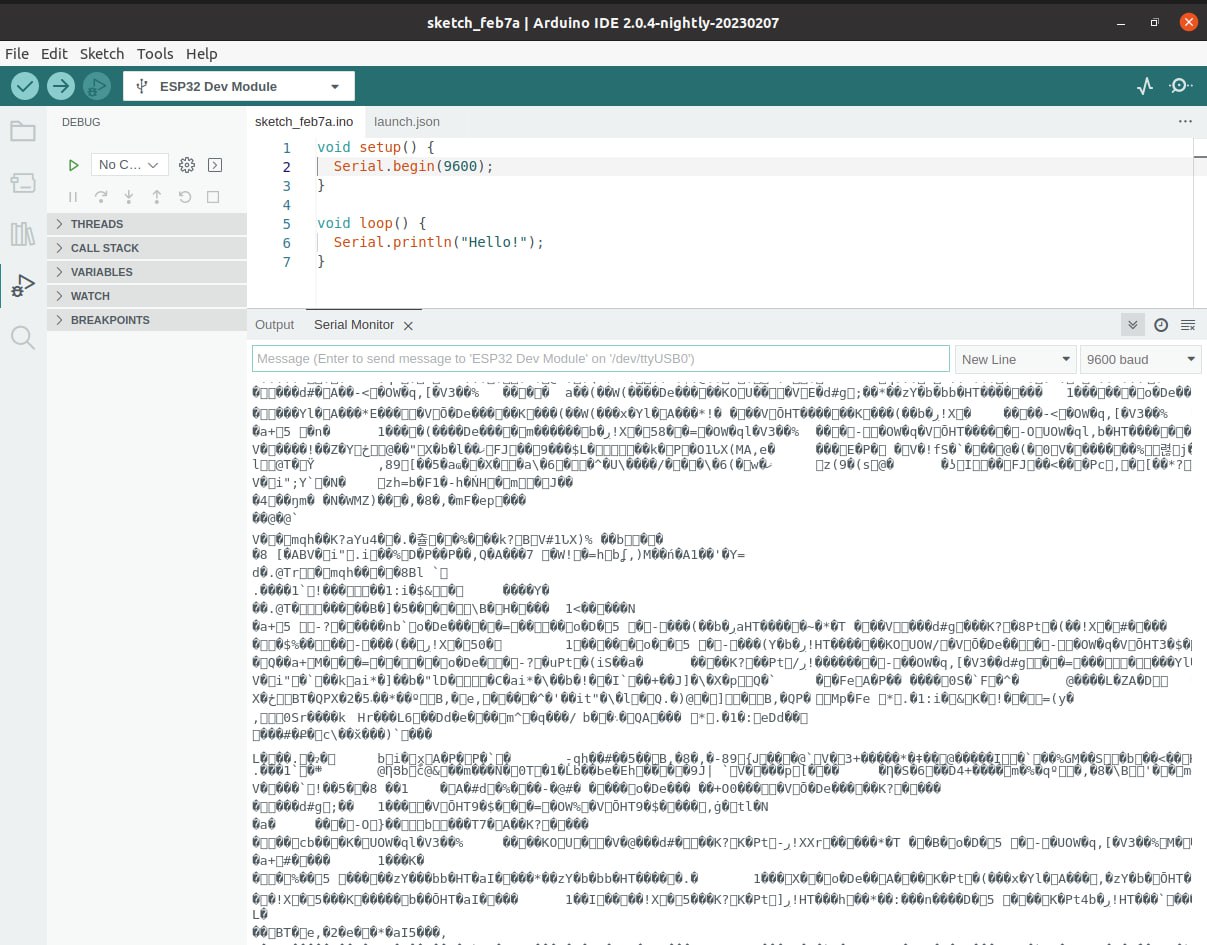The image size is (1207, 945).
Task: Open launch.json via the debug gear icon
Action: tap(186, 165)
